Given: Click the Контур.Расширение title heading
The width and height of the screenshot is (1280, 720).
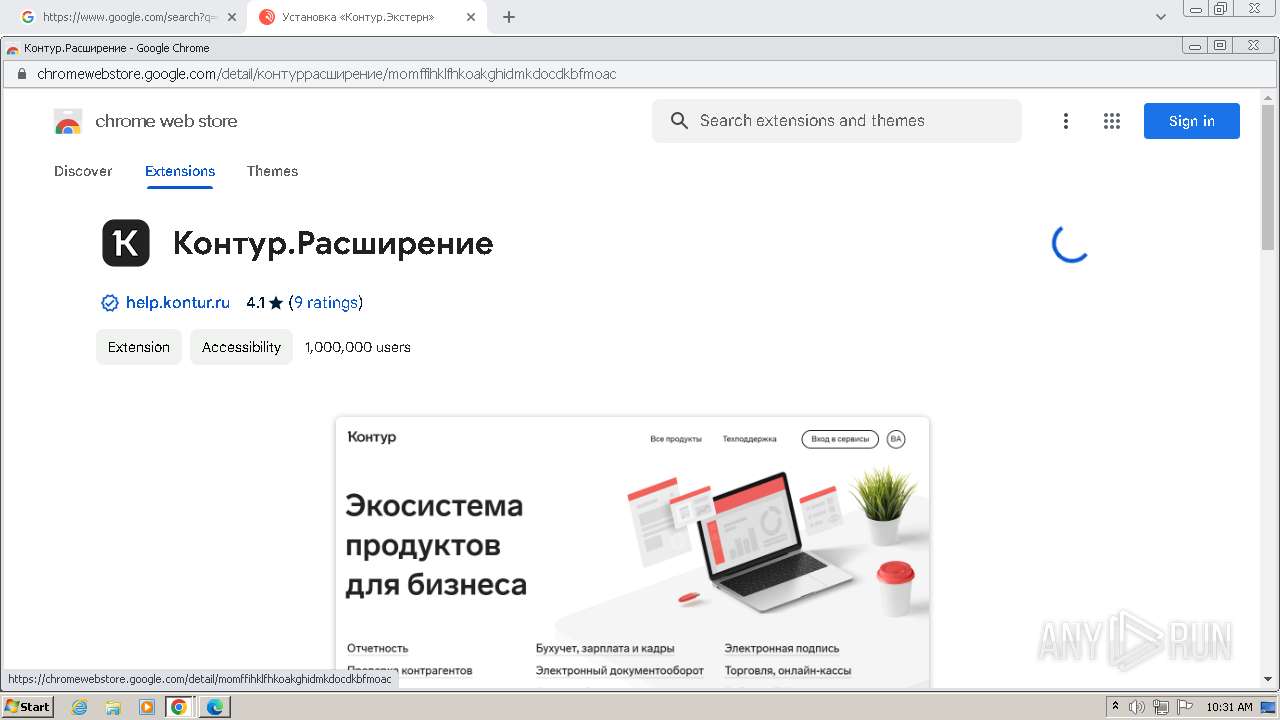Looking at the screenshot, I should [333, 243].
